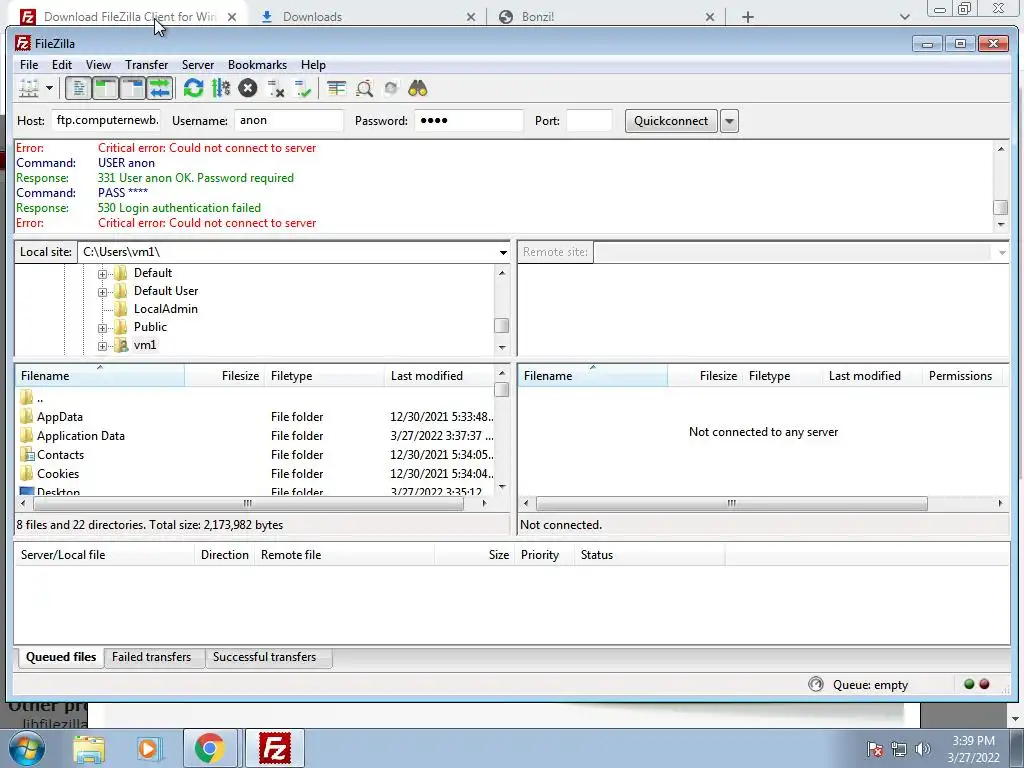The width and height of the screenshot is (1024, 768).
Task: Open Chrome from taskbar
Action: (x=209, y=748)
